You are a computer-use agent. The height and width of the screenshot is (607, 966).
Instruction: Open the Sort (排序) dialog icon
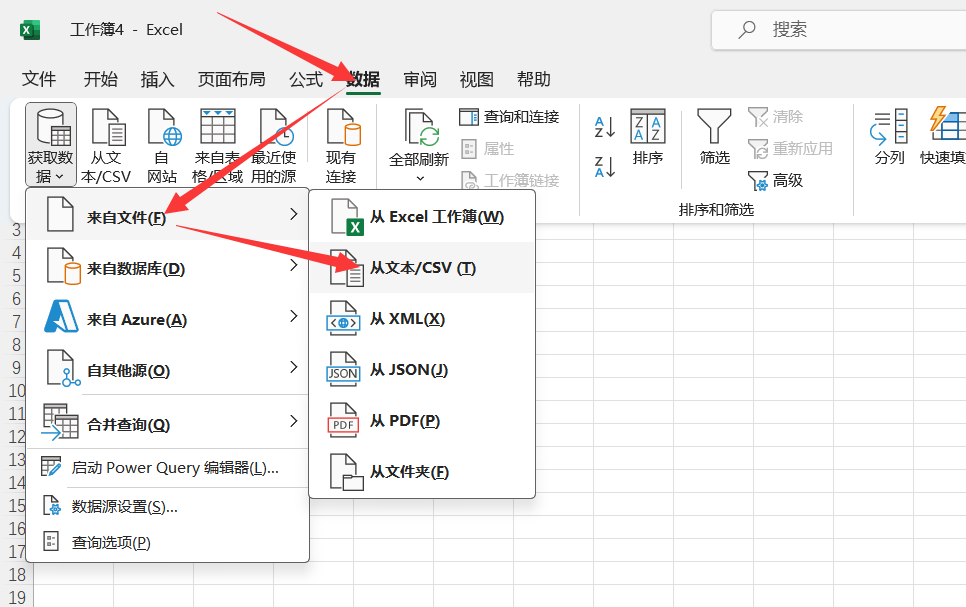(x=648, y=130)
